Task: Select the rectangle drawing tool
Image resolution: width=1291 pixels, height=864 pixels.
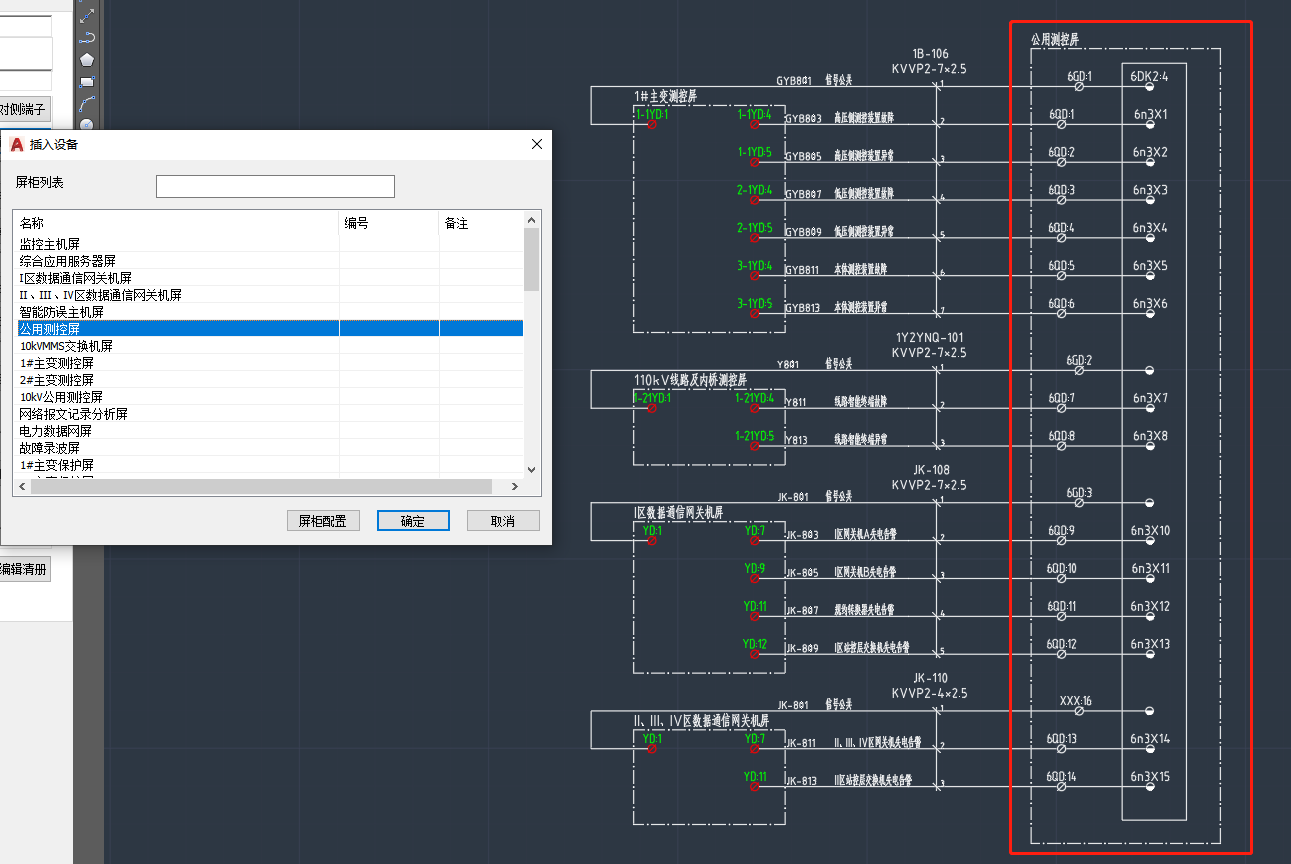Action: (x=87, y=82)
